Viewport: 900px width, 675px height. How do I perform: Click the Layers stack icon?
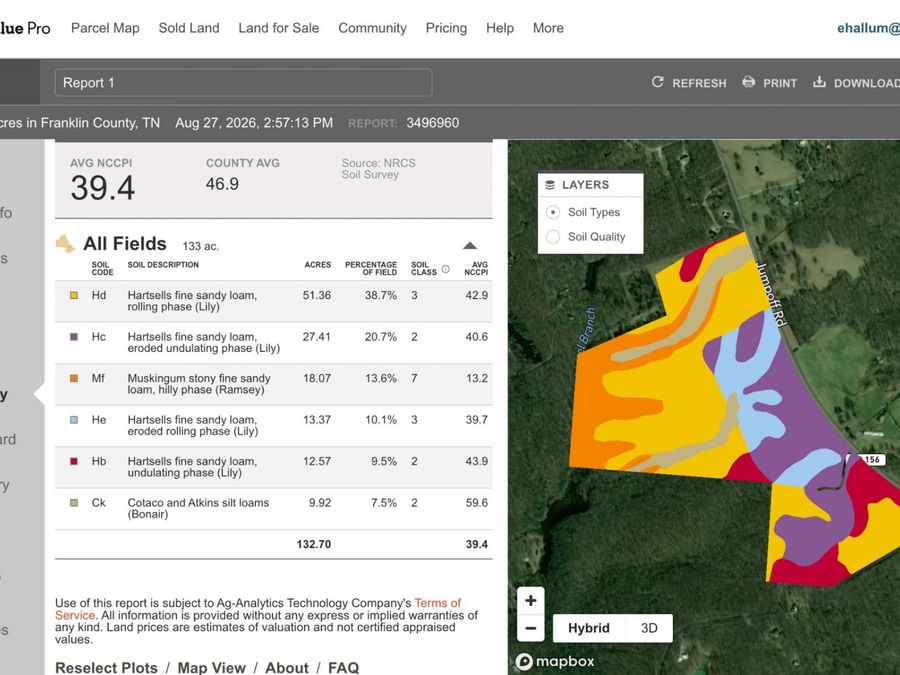click(550, 185)
